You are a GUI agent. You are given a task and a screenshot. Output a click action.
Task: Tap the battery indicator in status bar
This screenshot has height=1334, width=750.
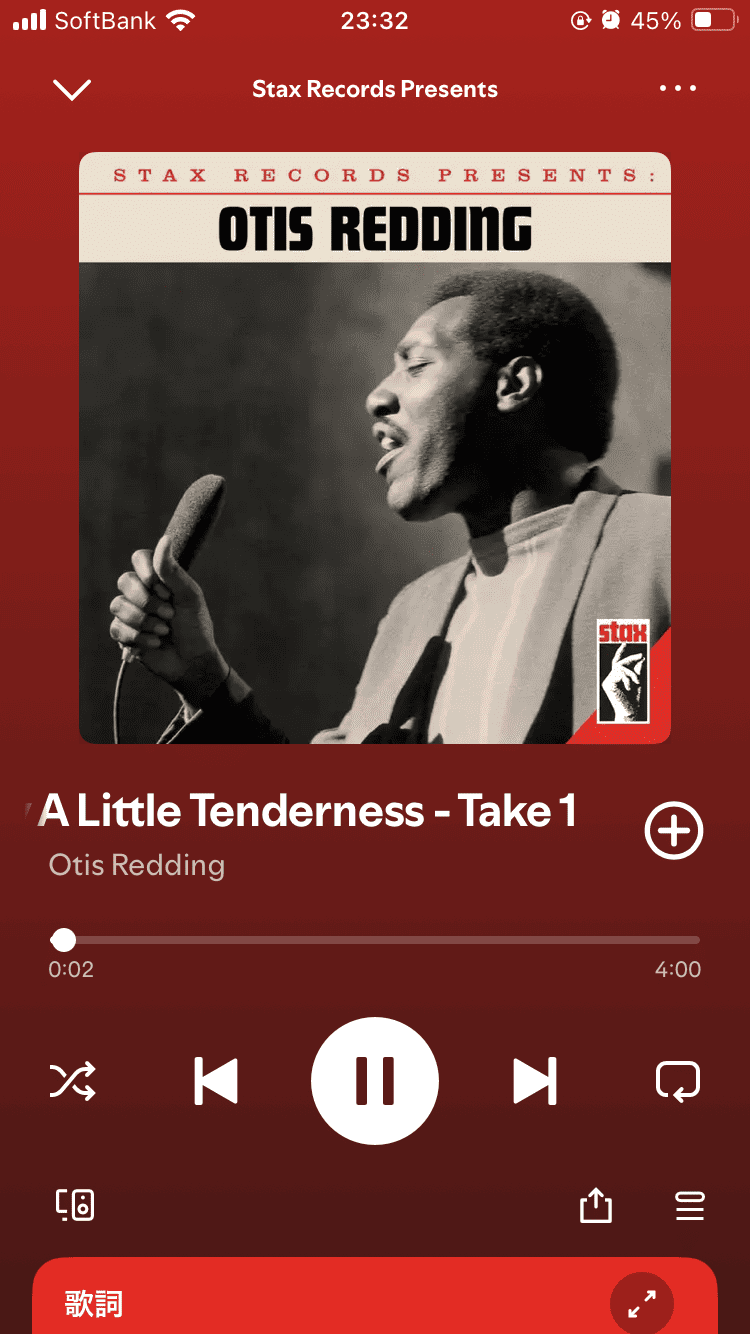(x=714, y=20)
